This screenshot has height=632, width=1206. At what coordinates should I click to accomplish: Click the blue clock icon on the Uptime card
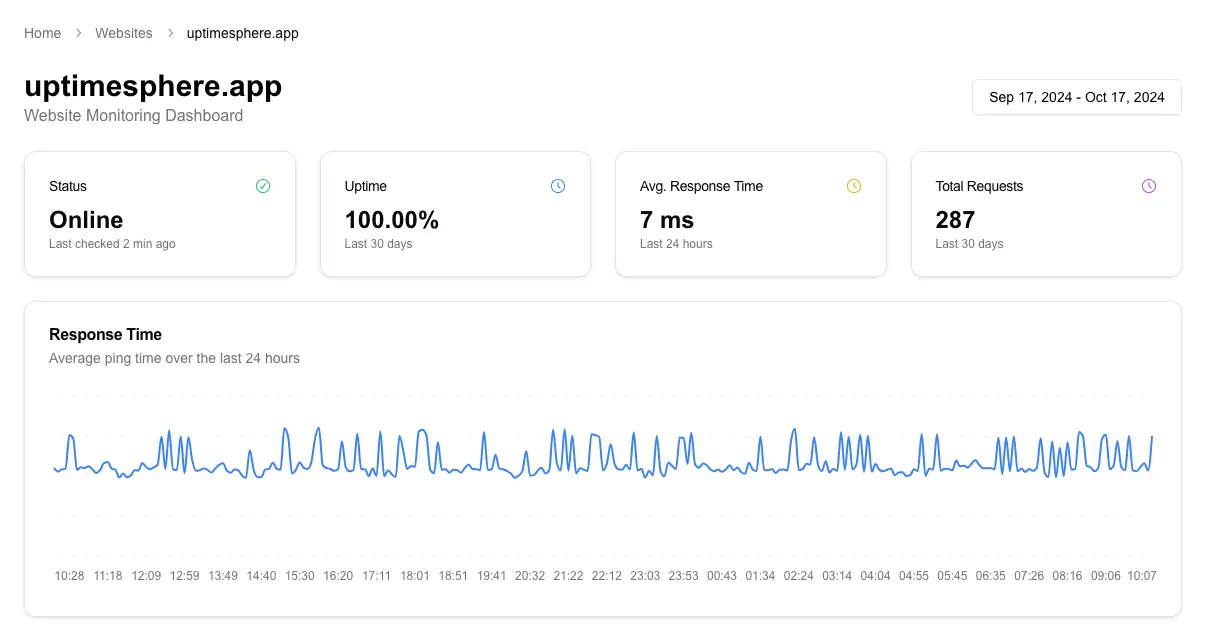(558, 186)
